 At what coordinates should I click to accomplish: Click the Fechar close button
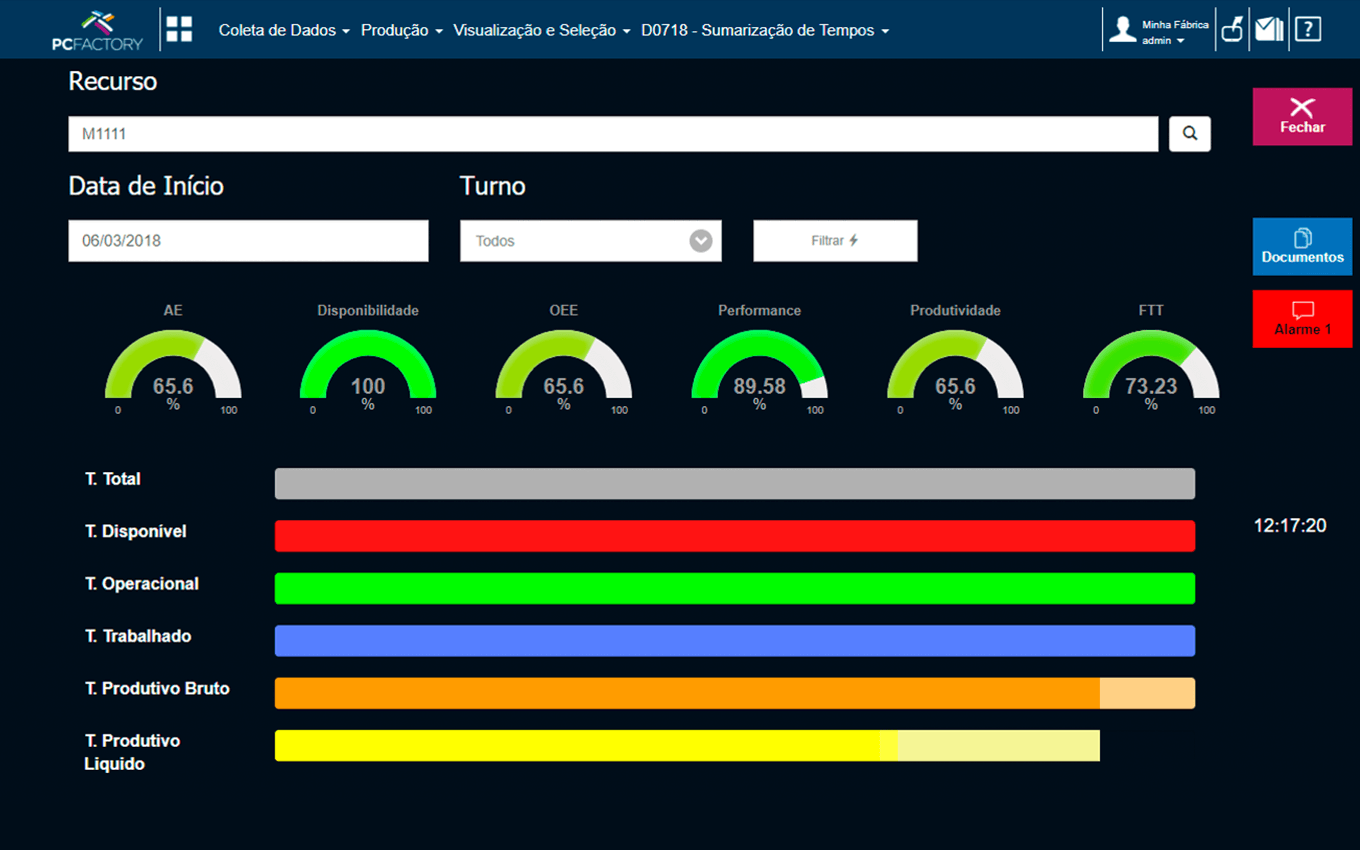coord(1302,116)
